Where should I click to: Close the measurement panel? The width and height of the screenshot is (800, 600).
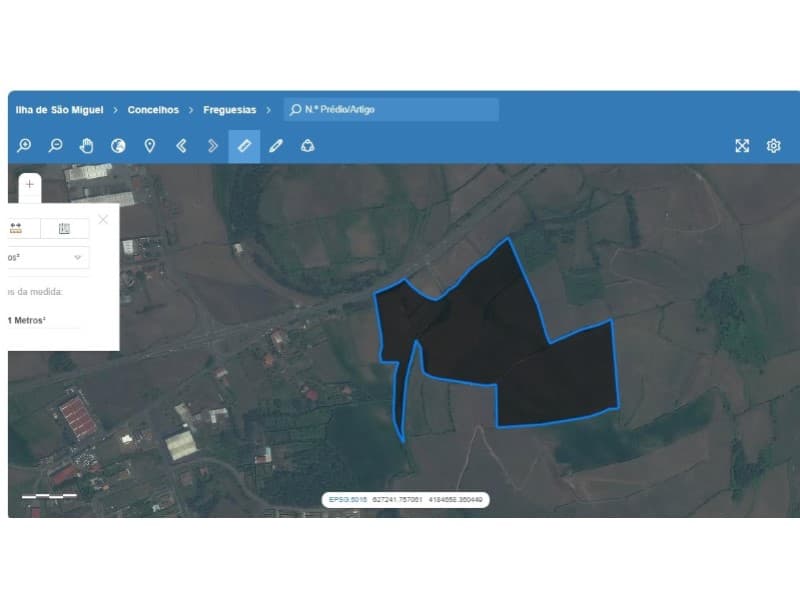[103, 219]
